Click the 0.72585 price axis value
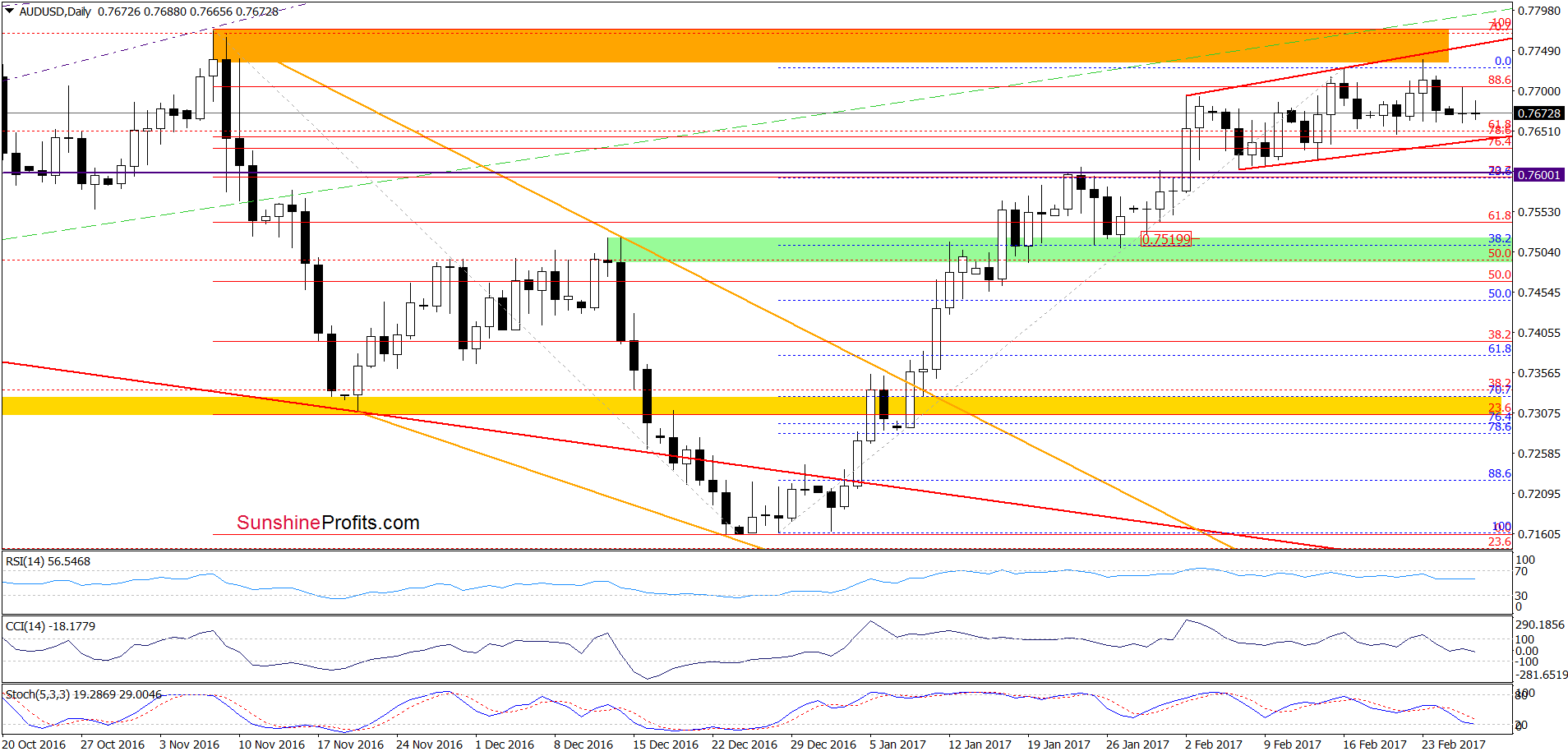 point(1538,454)
